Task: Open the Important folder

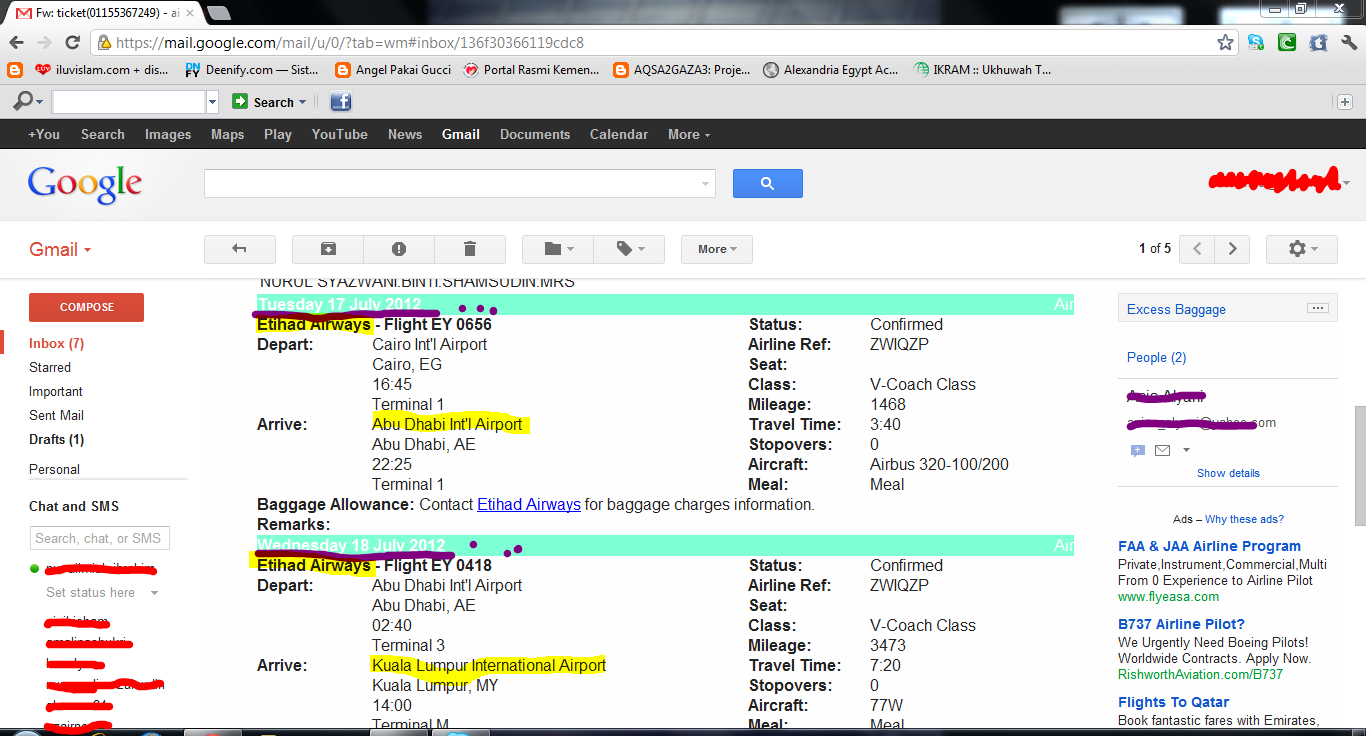Action: 56,391
